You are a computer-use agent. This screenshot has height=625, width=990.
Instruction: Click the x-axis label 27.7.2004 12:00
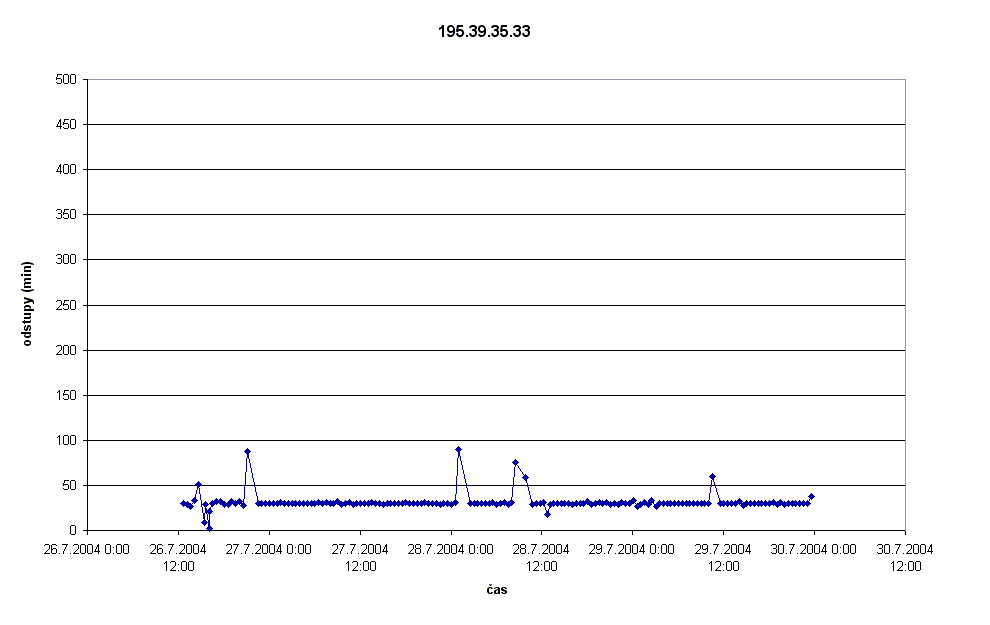pyautogui.click(x=360, y=557)
